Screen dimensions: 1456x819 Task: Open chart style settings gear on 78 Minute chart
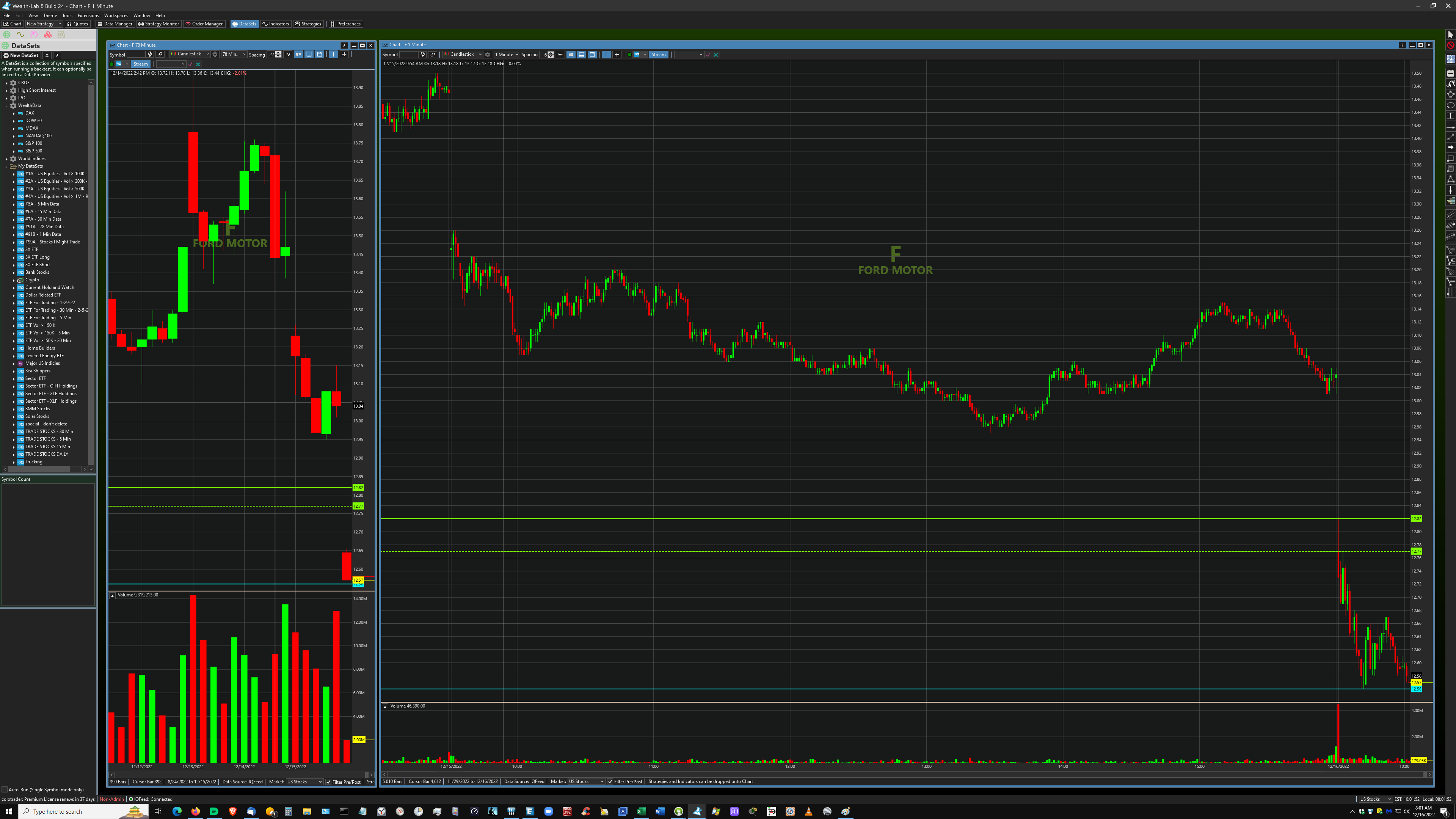click(215, 54)
